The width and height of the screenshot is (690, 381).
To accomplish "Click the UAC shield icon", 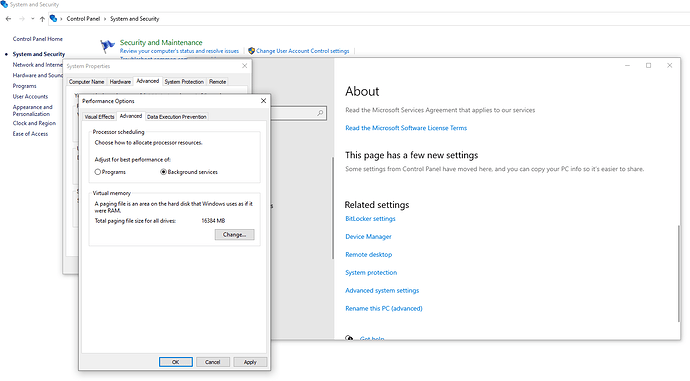I will [251, 51].
